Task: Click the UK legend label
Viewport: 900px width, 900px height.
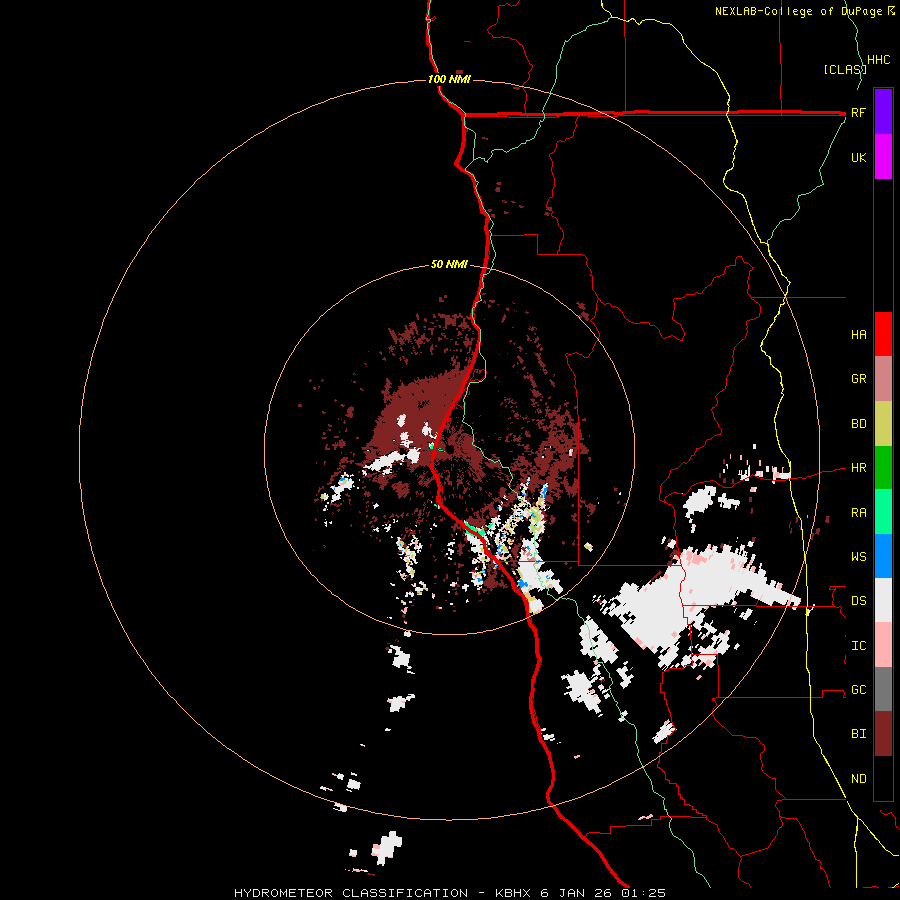Action: (x=858, y=157)
